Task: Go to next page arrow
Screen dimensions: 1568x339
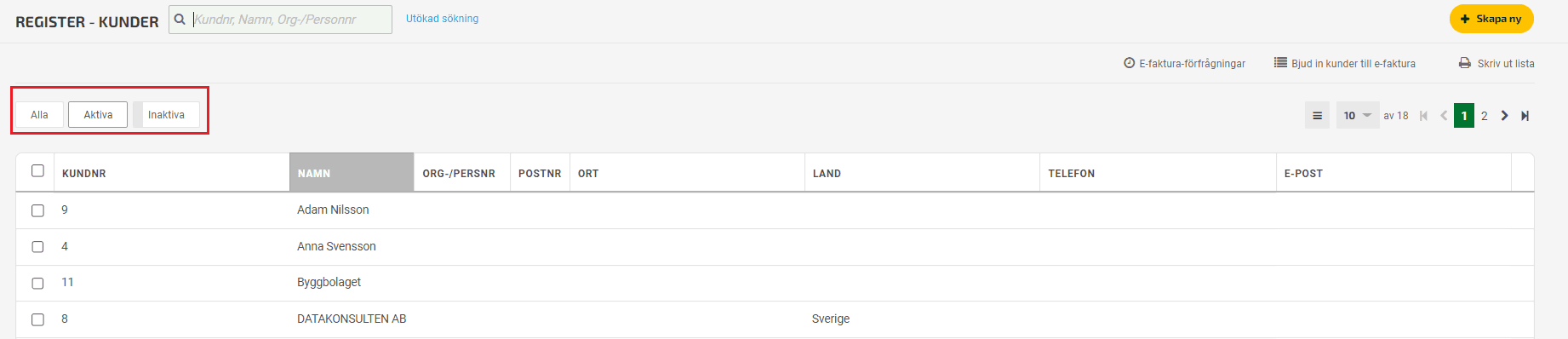Action: click(x=1504, y=116)
